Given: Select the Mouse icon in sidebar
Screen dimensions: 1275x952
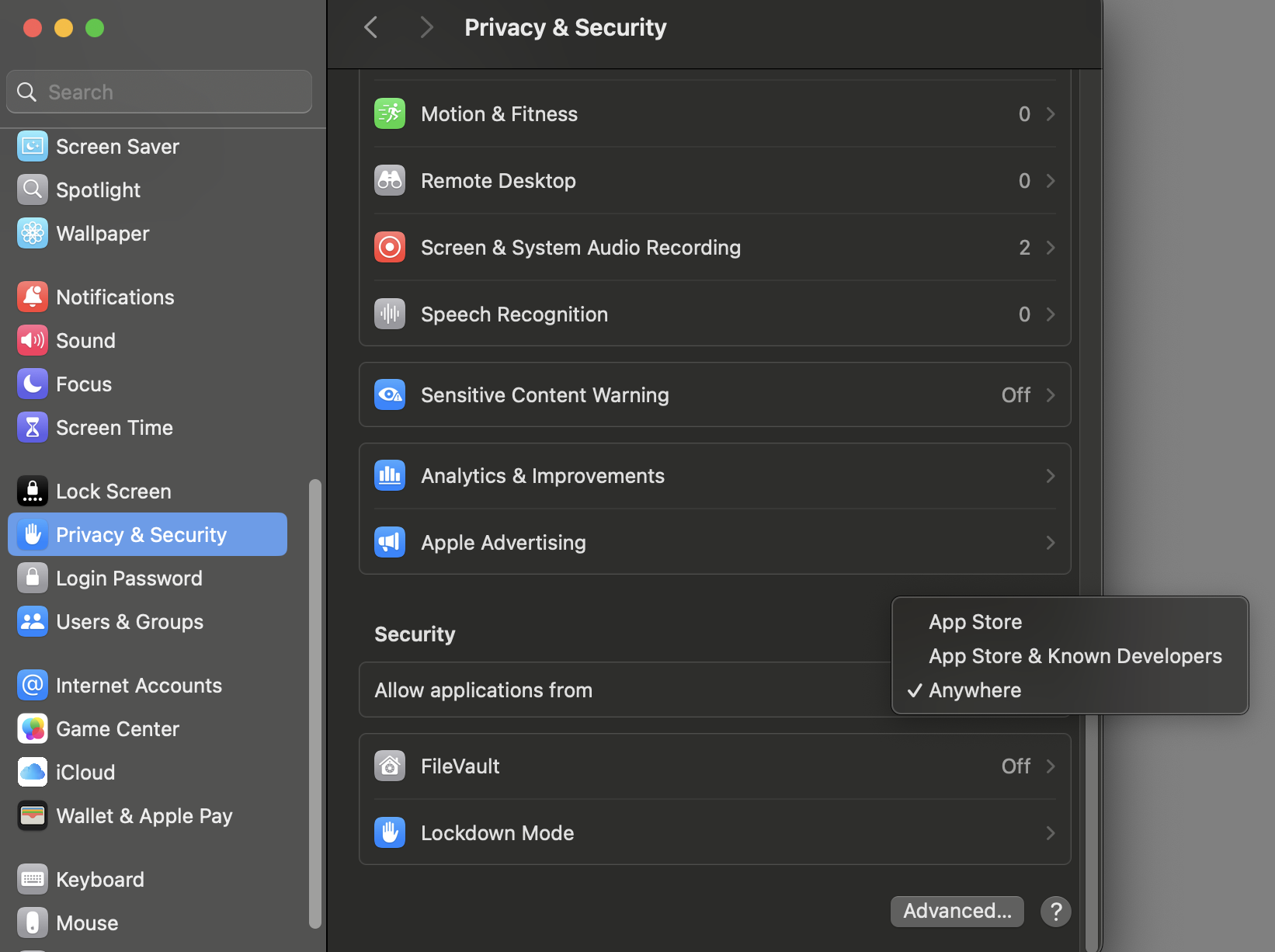Looking at the screenshot, I should pyautogui.click(x=33, y=922).
